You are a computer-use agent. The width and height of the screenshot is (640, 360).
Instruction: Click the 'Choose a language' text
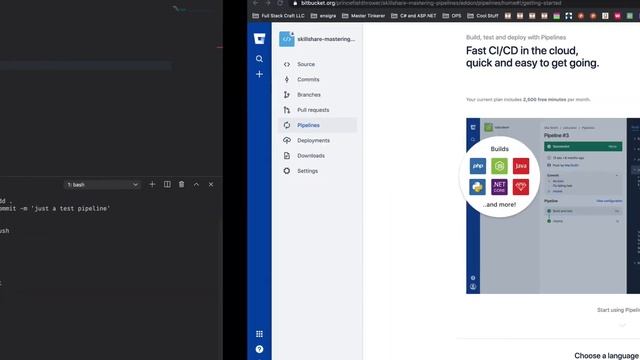[x=606, y=356]
